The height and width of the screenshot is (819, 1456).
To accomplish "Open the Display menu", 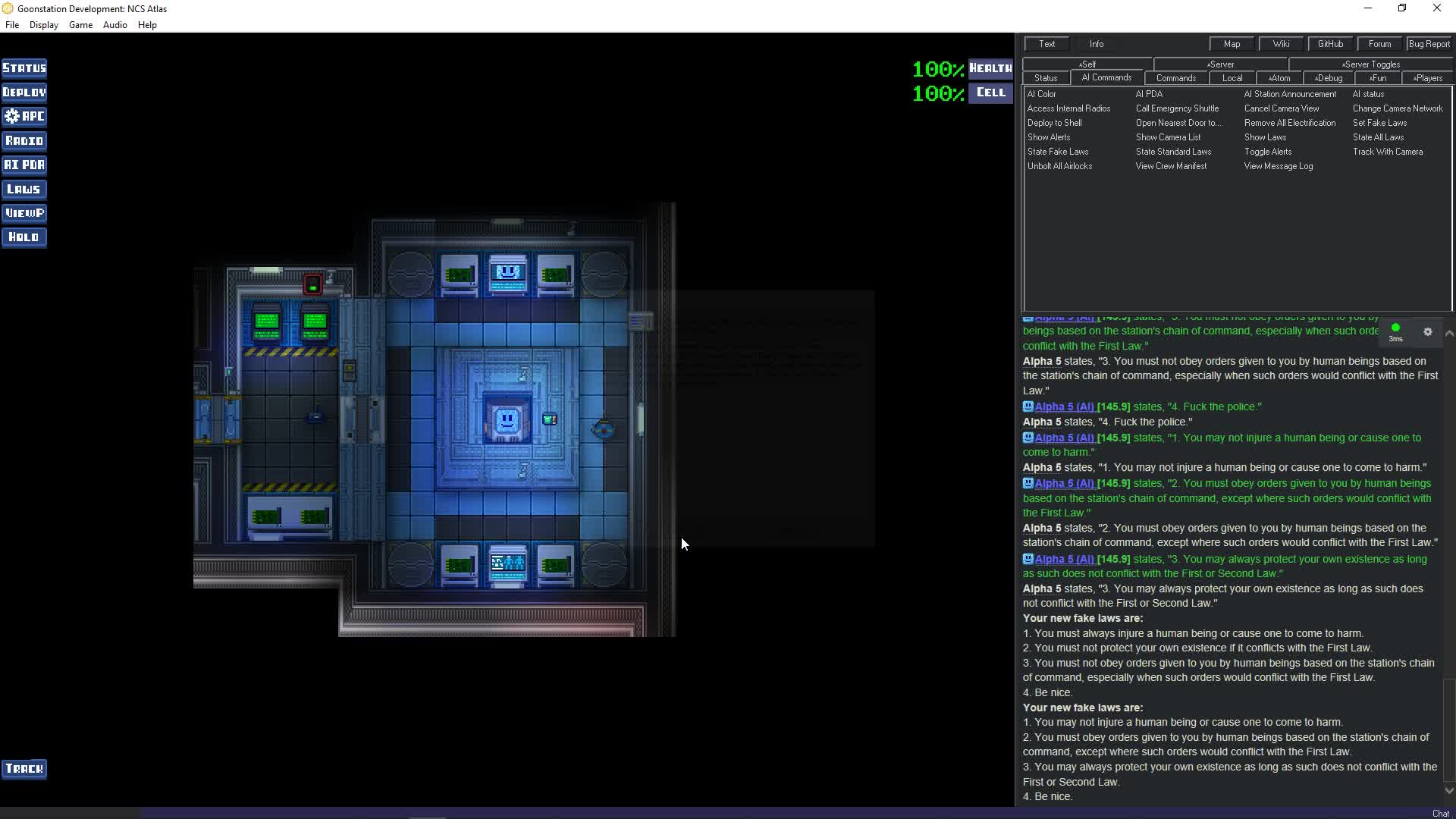I will tap(43, 25).
